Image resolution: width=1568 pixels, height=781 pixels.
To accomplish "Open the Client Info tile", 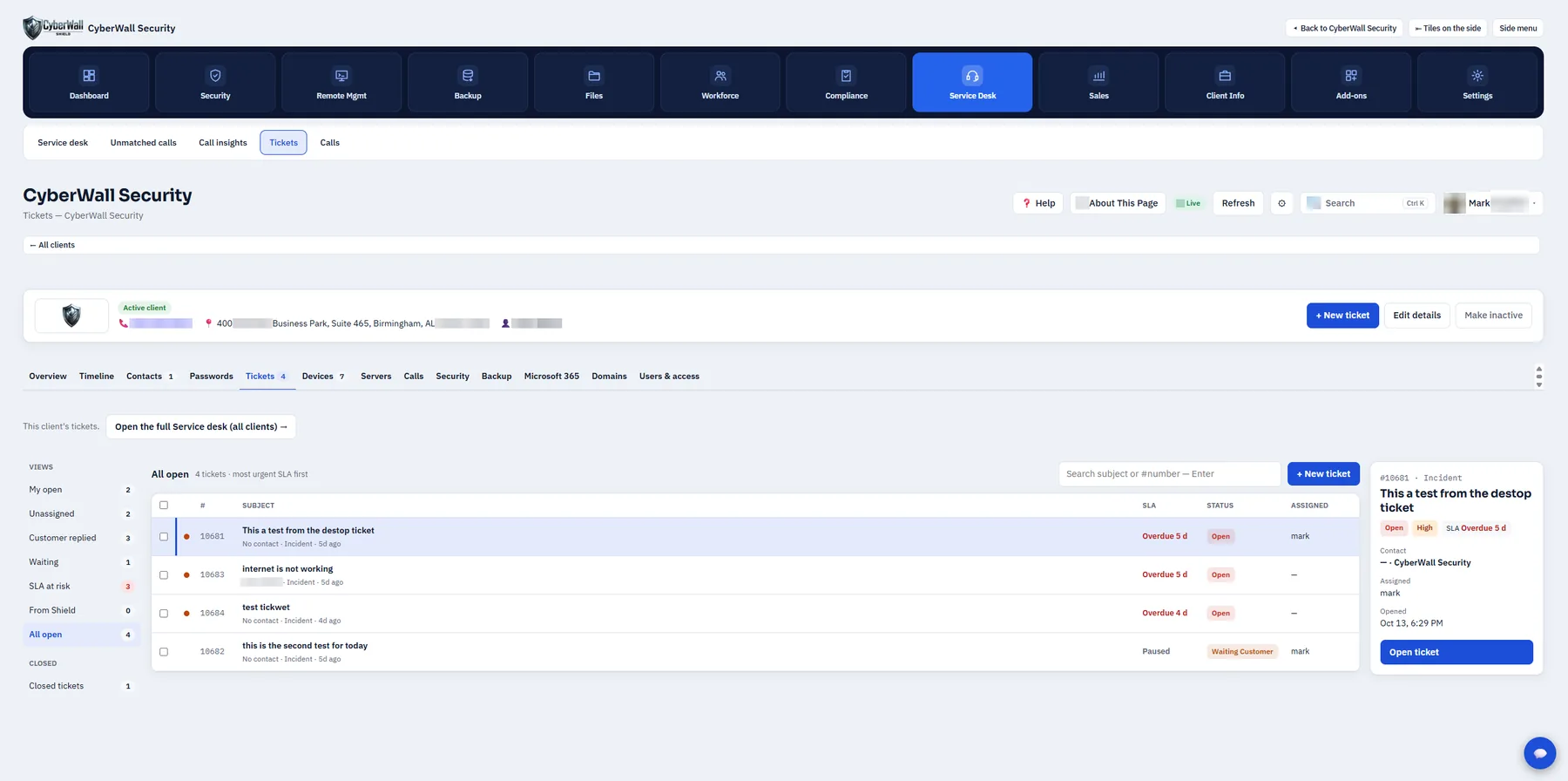I will (x=1225, y=82).
